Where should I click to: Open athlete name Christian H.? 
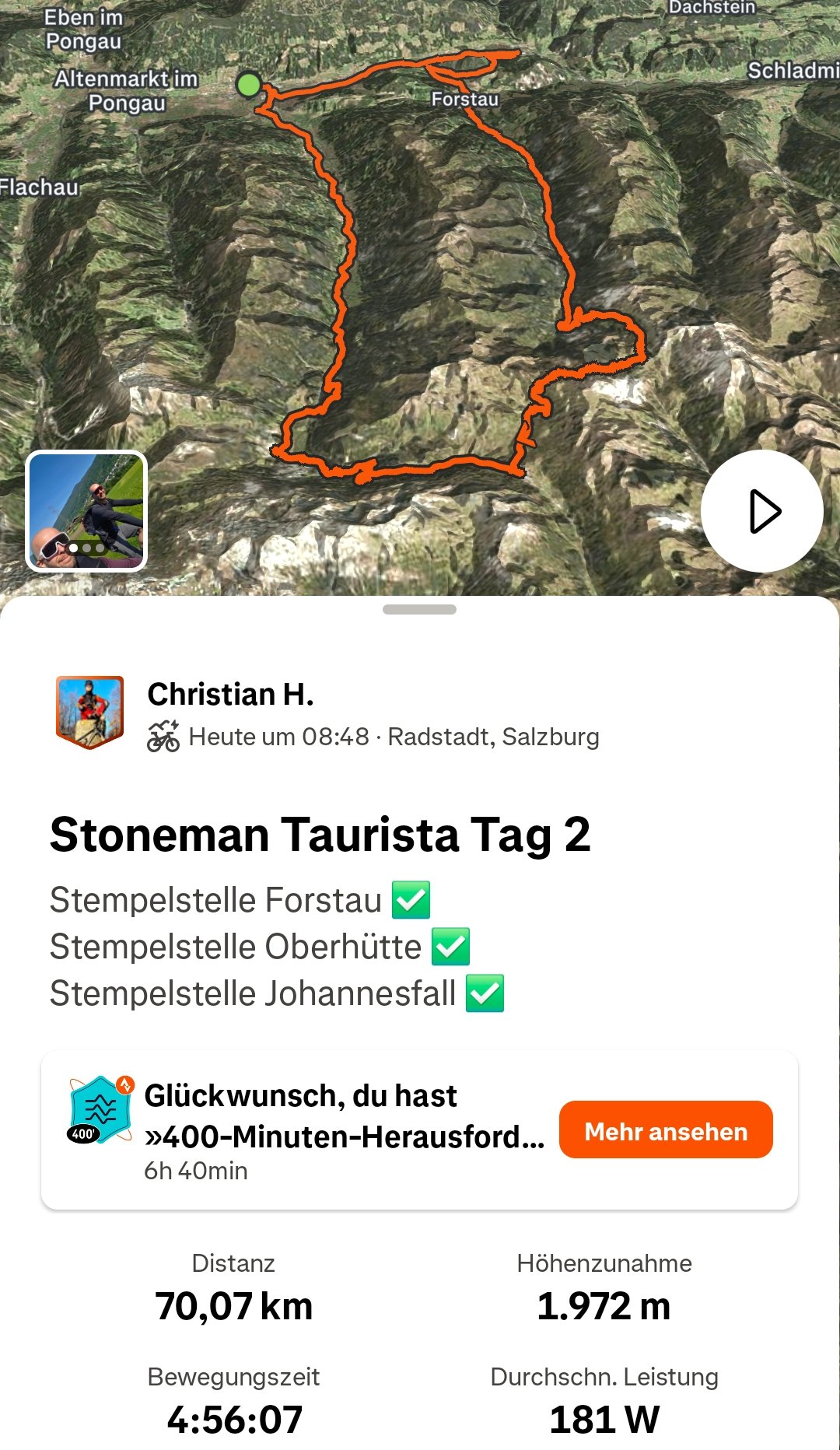pyautogui.click(x=231, y=694)
